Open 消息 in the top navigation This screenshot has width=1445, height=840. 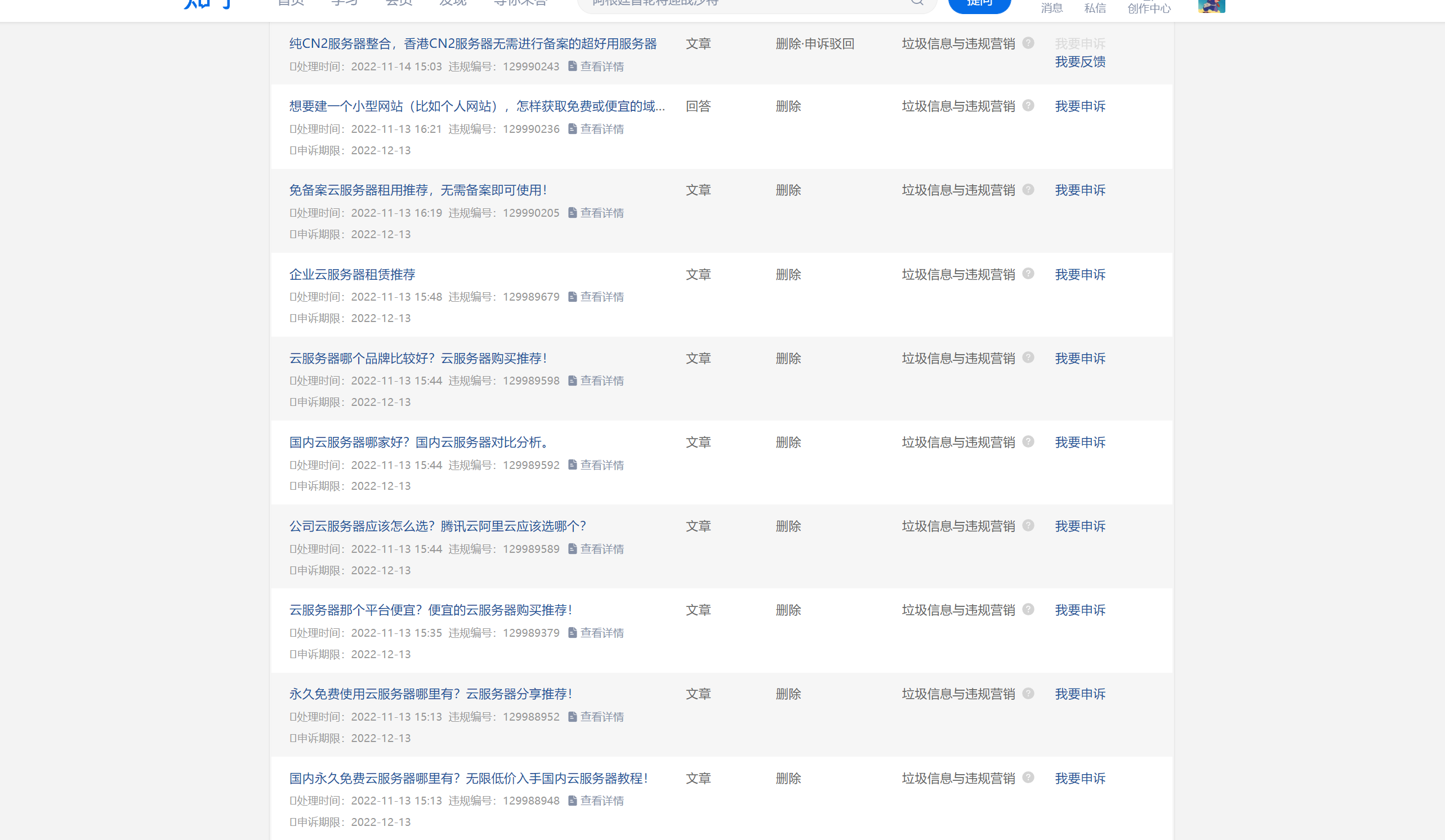1051,8
